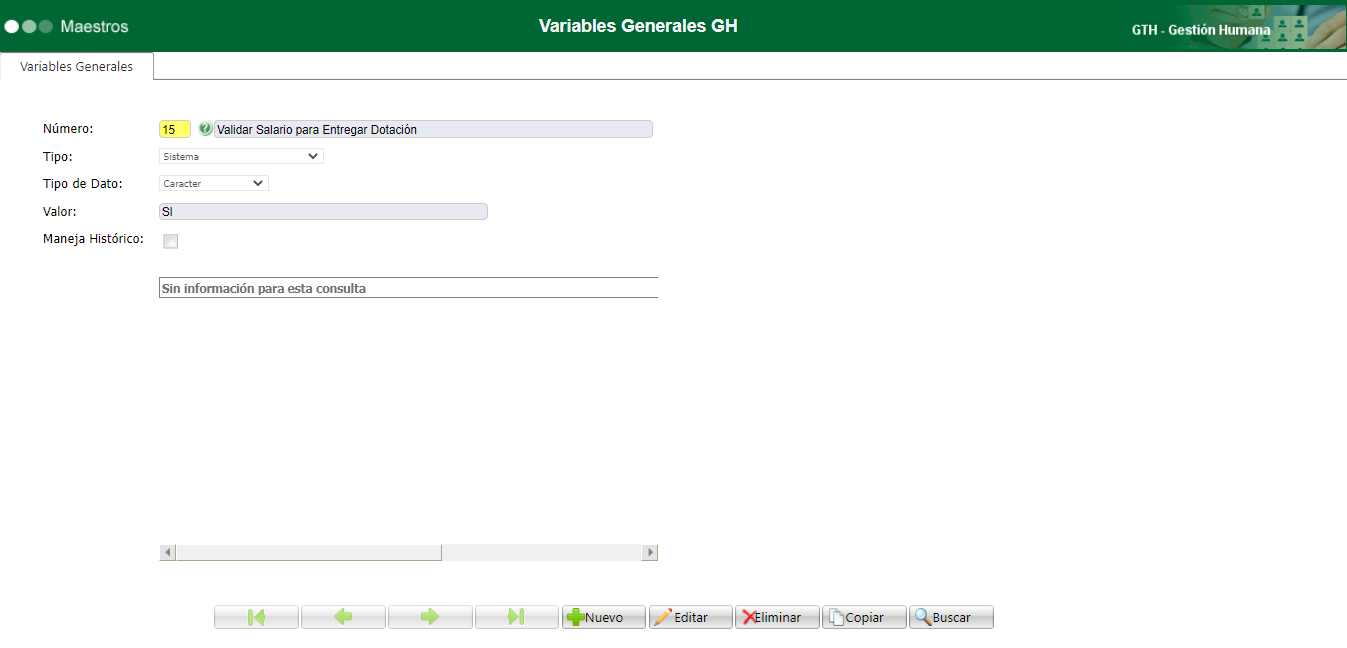Select the Variables Generales tab
Viewport: 1347px width, 648px height.
tap(76, 66)
